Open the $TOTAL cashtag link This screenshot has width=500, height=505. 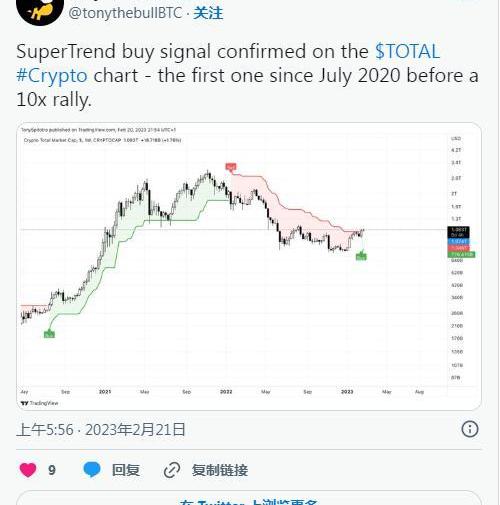407,51
